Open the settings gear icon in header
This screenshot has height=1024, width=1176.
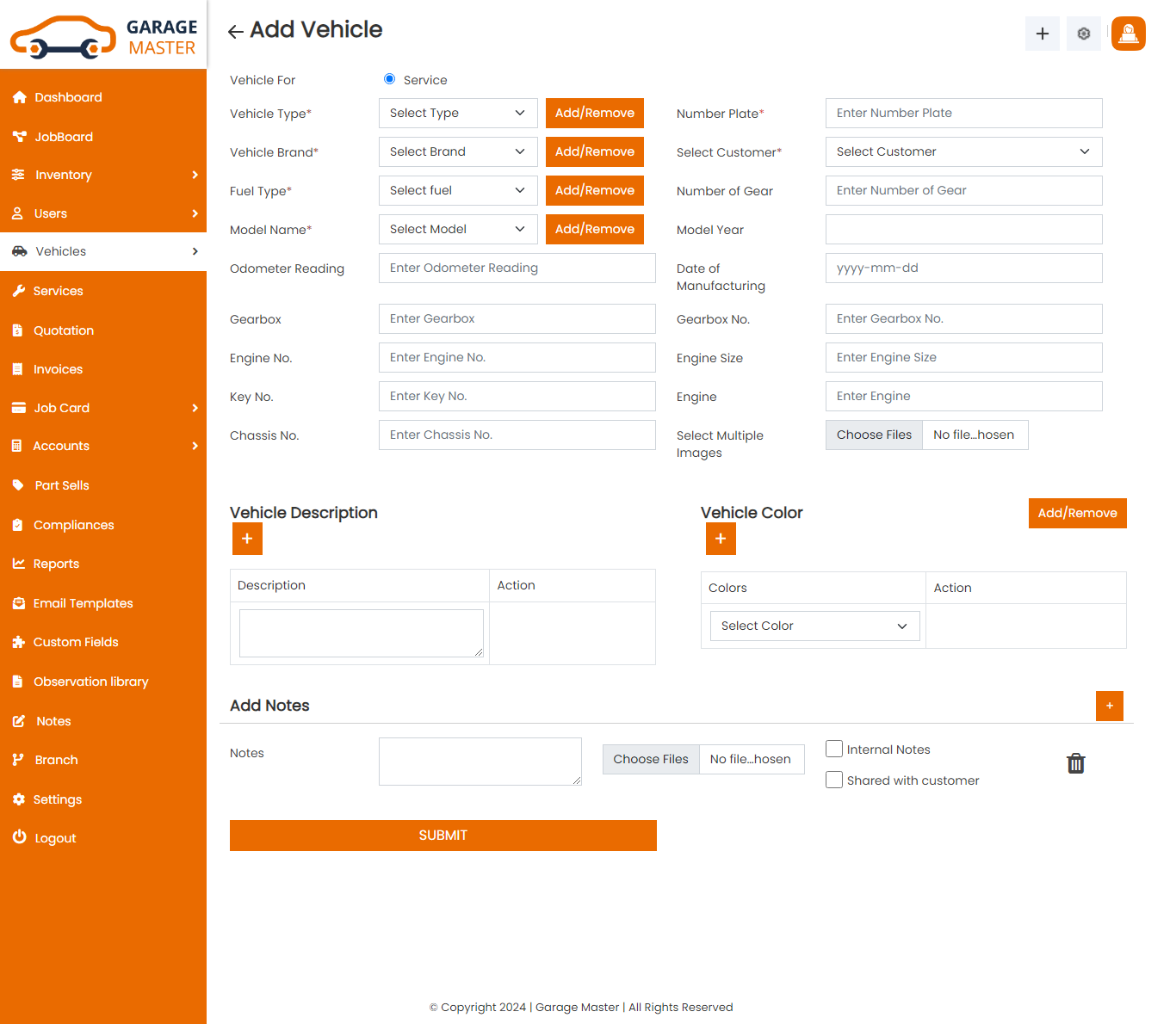(x=1083, y=34)
